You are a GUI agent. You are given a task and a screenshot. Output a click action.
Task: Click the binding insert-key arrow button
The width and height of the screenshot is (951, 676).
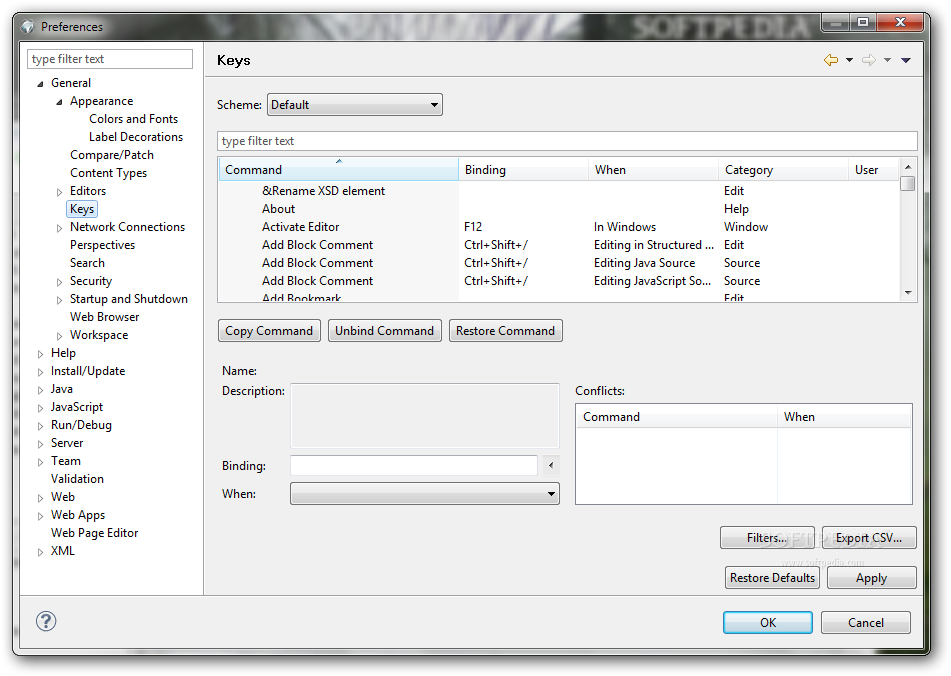coord(551,466)
